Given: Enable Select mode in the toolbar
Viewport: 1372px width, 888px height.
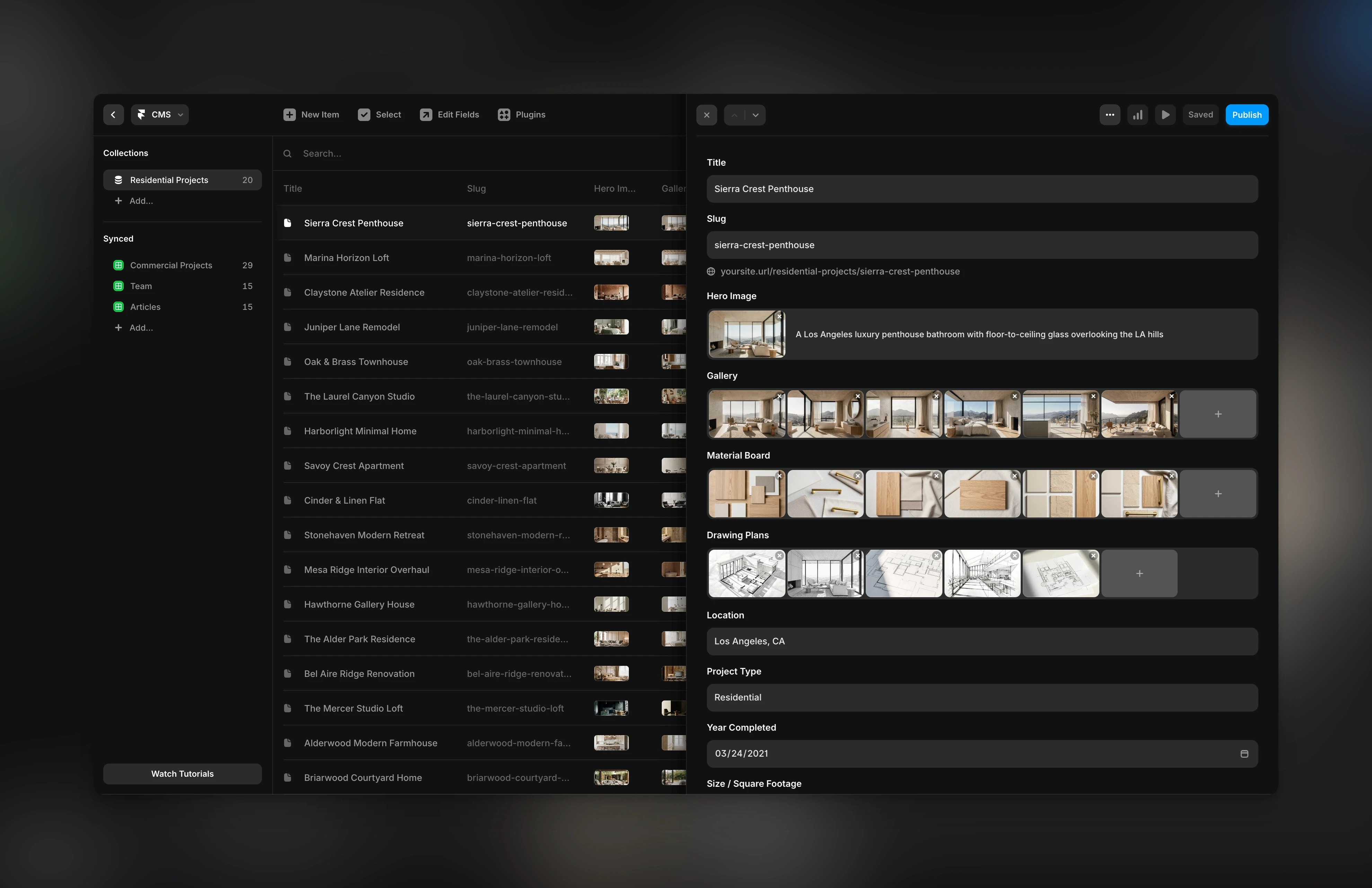Looking at the screenshot, I should tap(379, 114).
